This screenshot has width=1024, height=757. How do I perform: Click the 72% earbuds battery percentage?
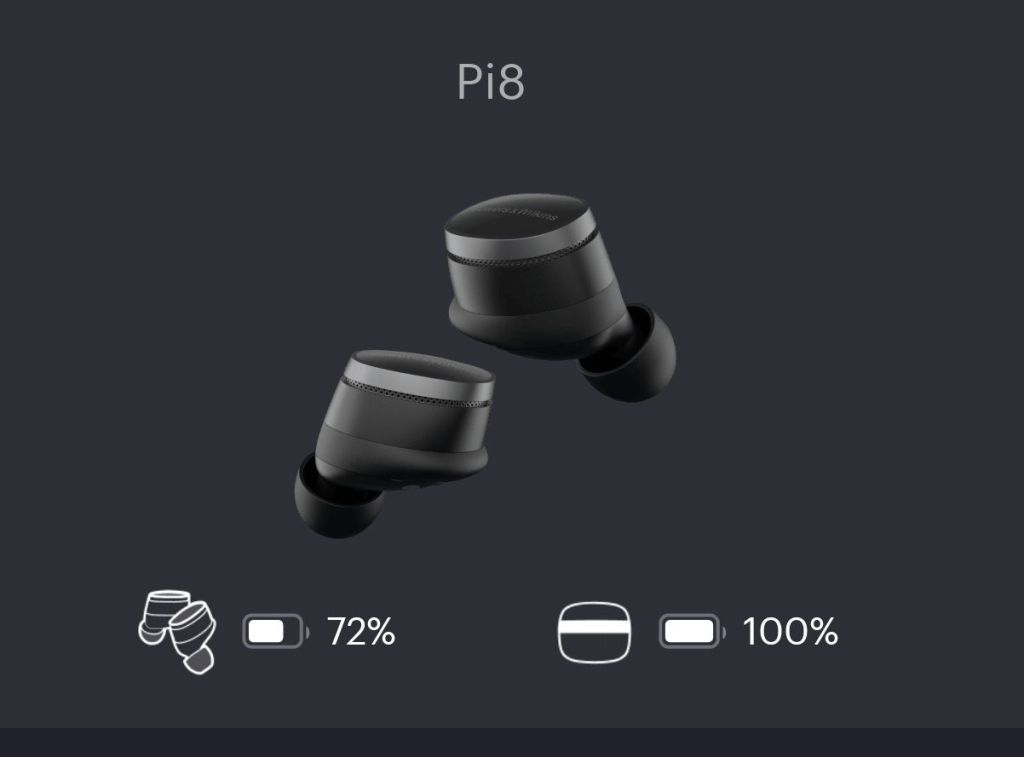pos(361,632)
